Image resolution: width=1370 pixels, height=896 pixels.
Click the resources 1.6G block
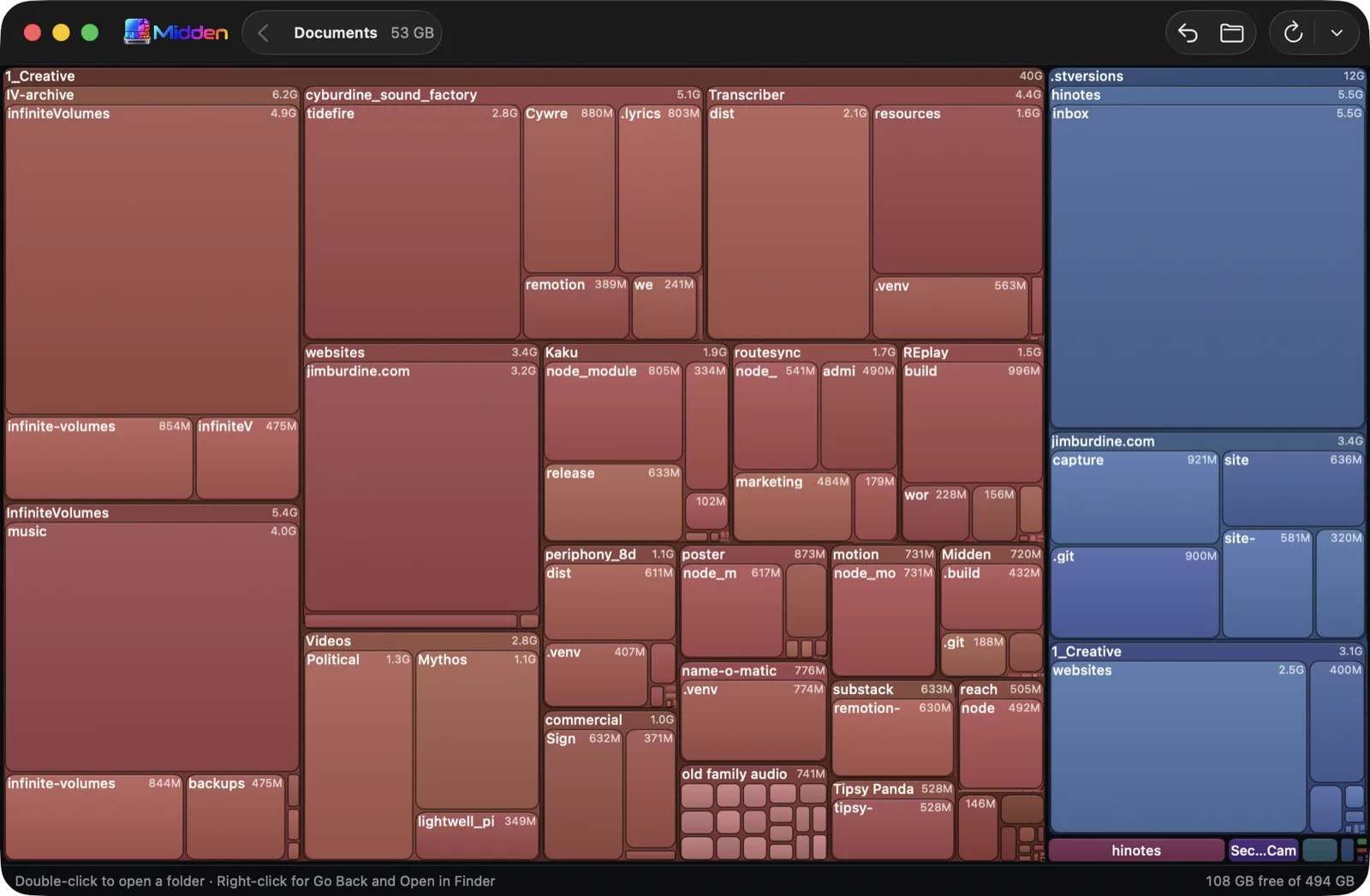click(x=957, y=189)
